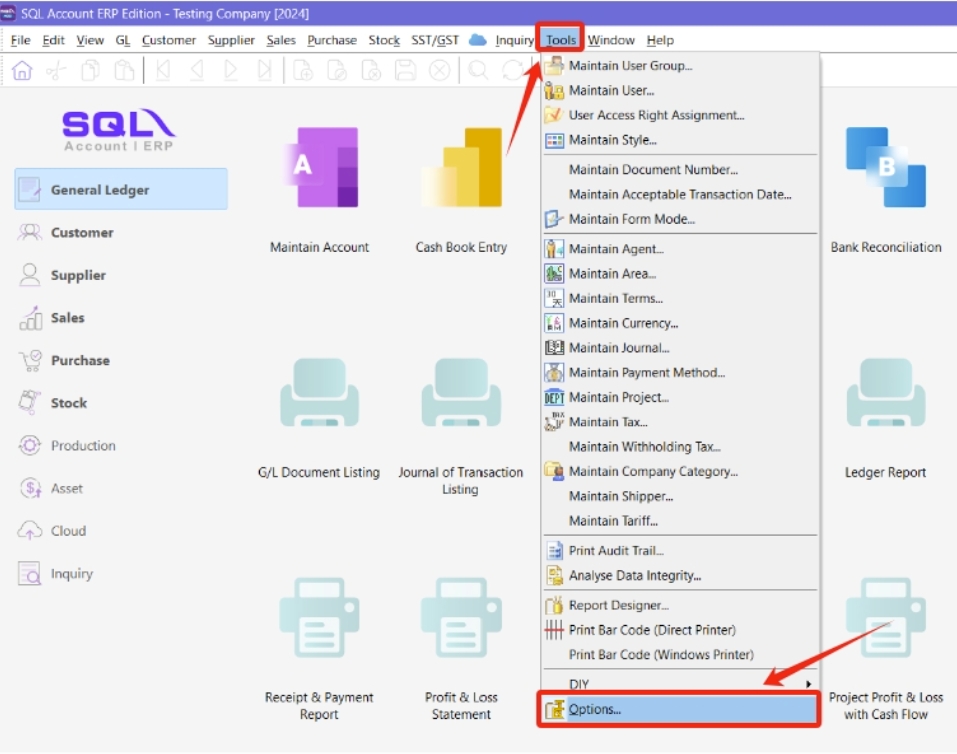Select Maintain Currency menu entry
The width and height of the screenshot is (957, 754).
[623, 323]
